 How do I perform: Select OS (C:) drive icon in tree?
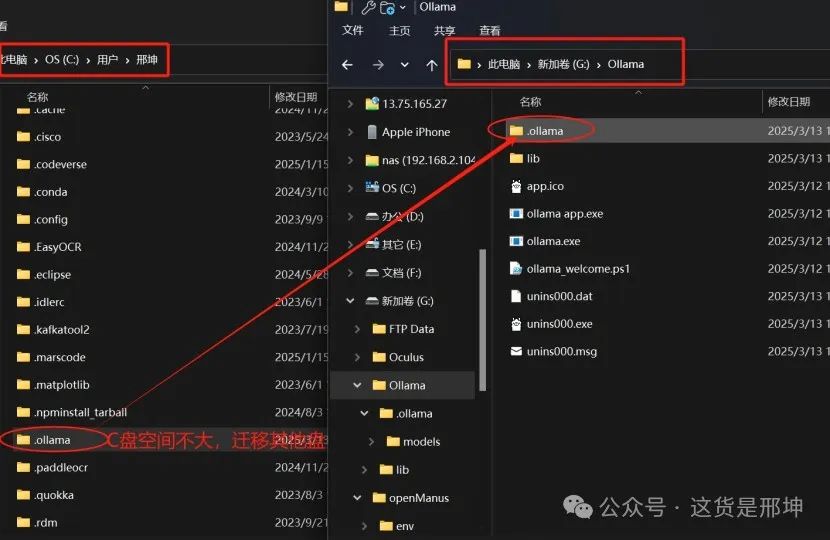pos(372,187)
